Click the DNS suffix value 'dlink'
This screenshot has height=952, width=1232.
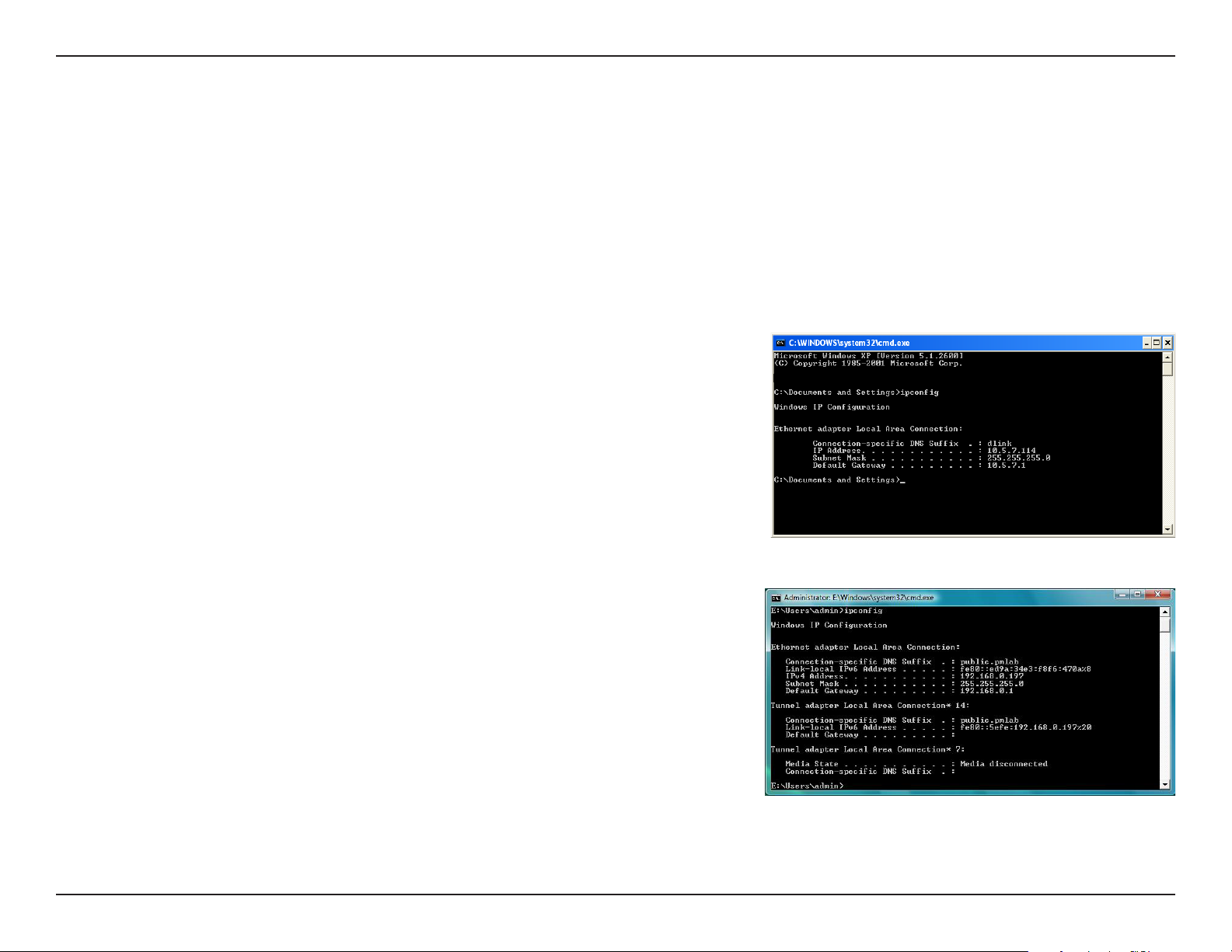[x=1000, y=444]
